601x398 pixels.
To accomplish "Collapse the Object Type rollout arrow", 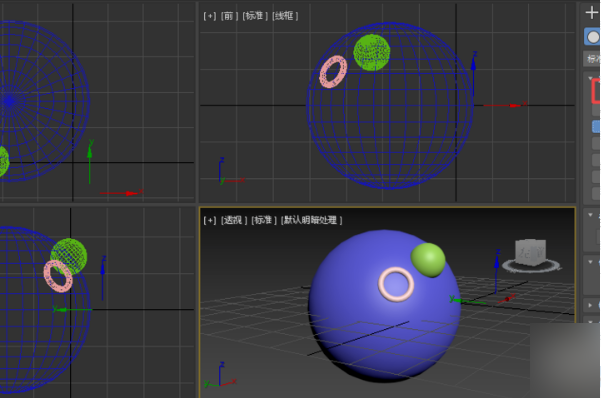I will click(x=591, y=78).
